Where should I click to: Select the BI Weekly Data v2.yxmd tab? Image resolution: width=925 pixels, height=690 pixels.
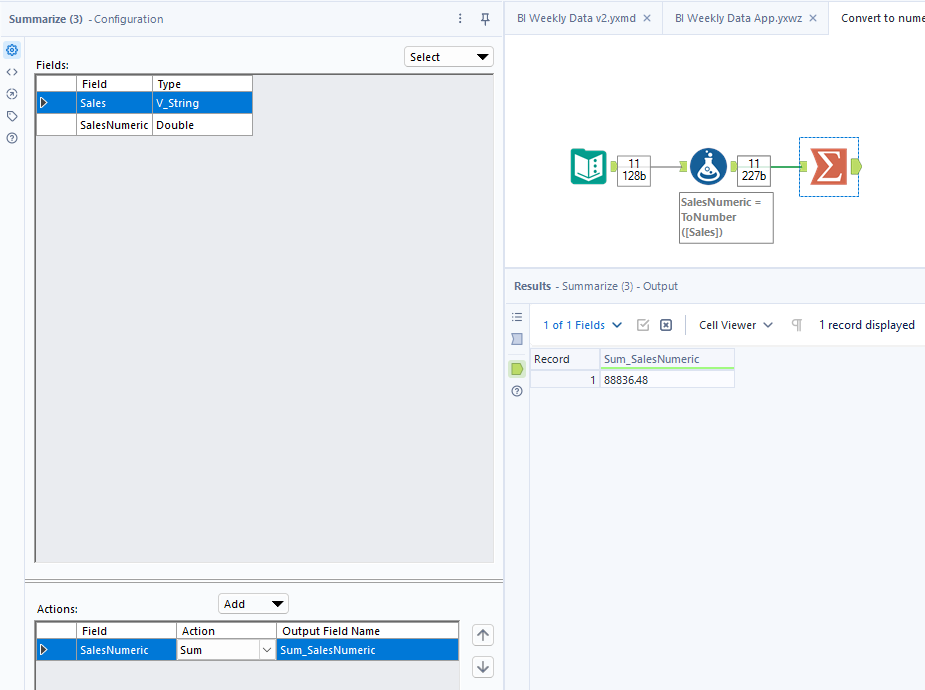pos(578,17)
